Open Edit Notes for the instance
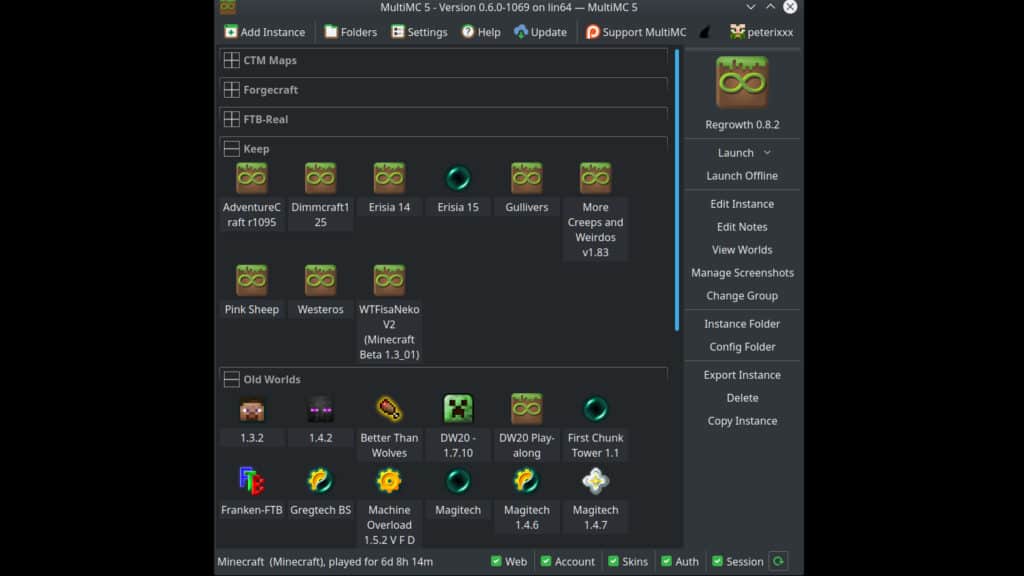This screenshot has width=1024, height=576. [x=742, y=227]
